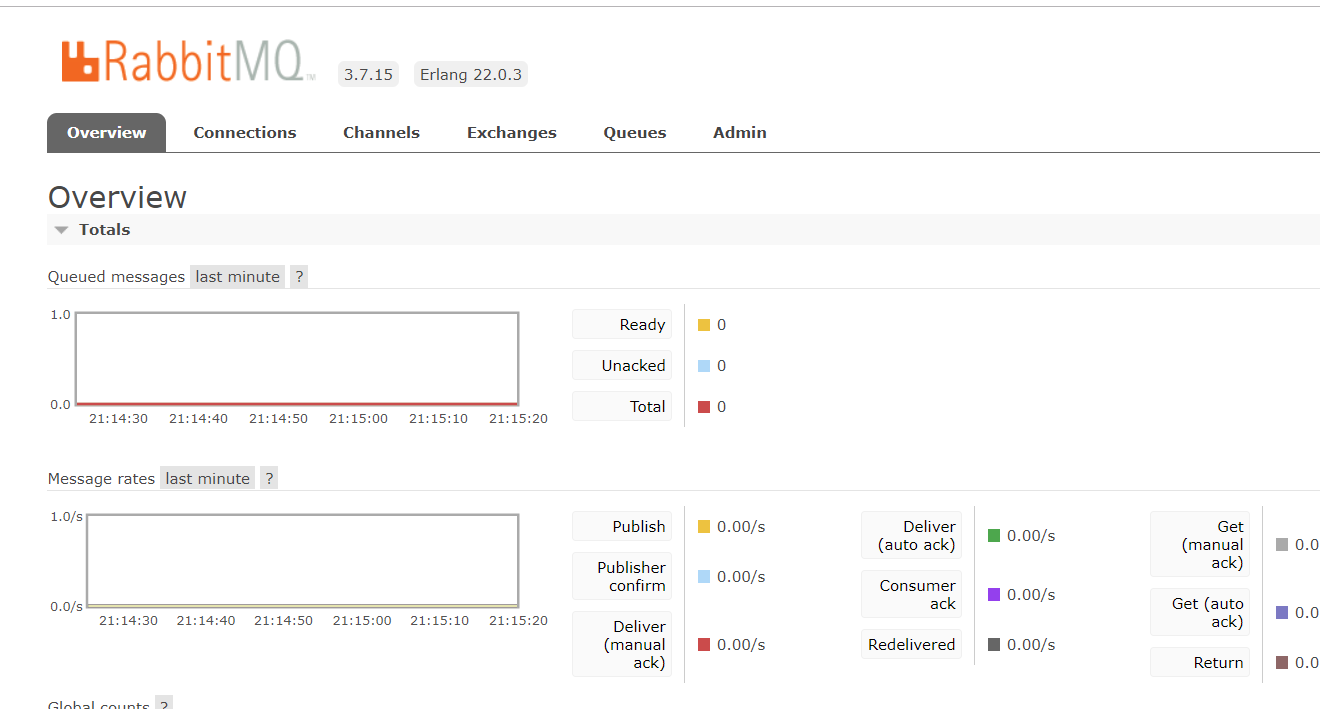Click the Redelivered legend label

coord(911,644)
